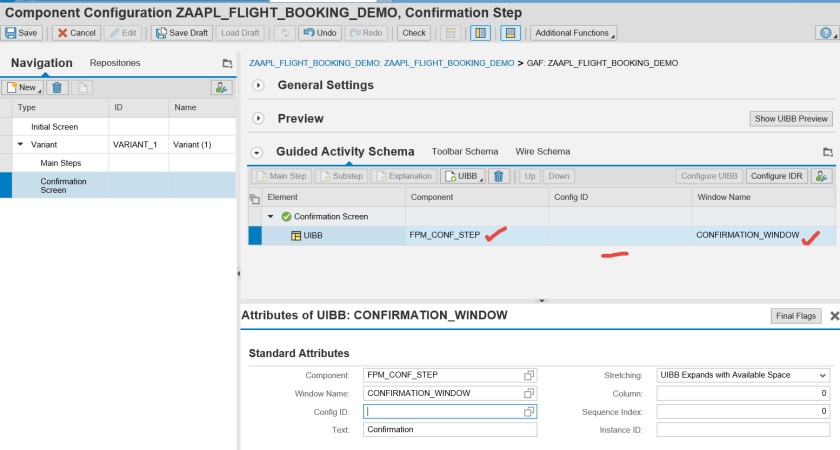Viewport: 840px width, 450px height.
Task: Expand the General Settings section
Action: point(258,85)
